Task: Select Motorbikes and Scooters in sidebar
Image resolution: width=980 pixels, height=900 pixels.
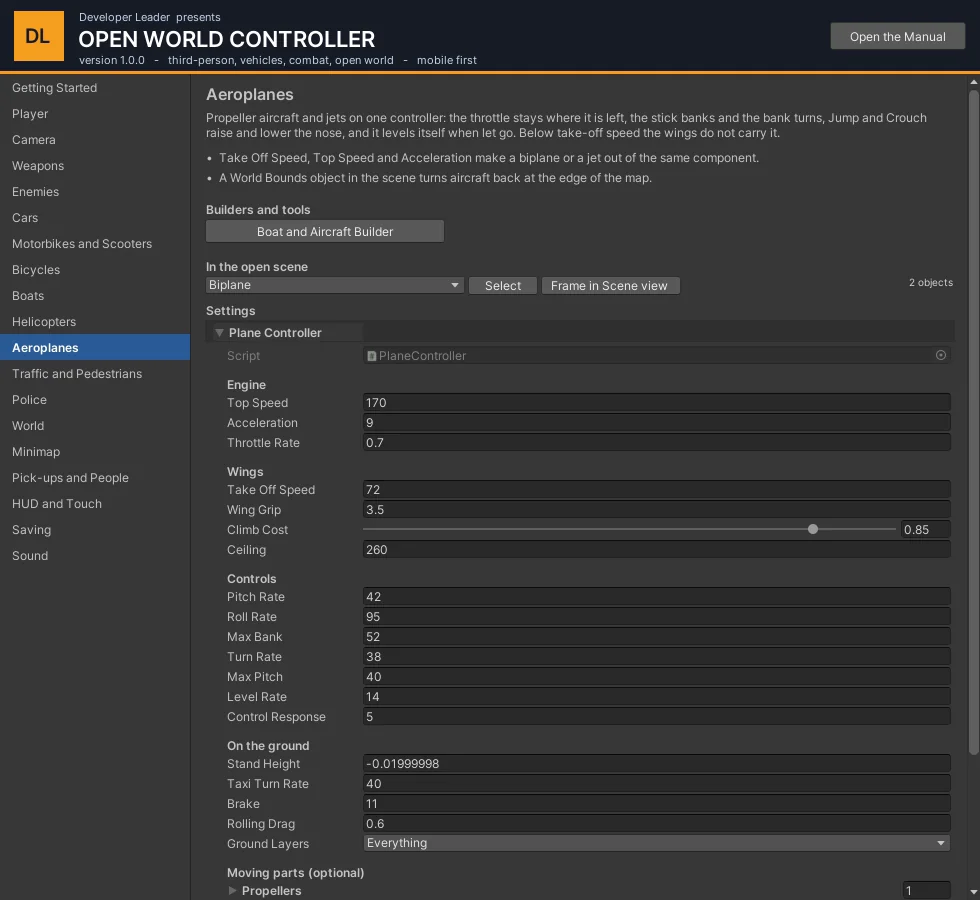Action: click(95, 244)
